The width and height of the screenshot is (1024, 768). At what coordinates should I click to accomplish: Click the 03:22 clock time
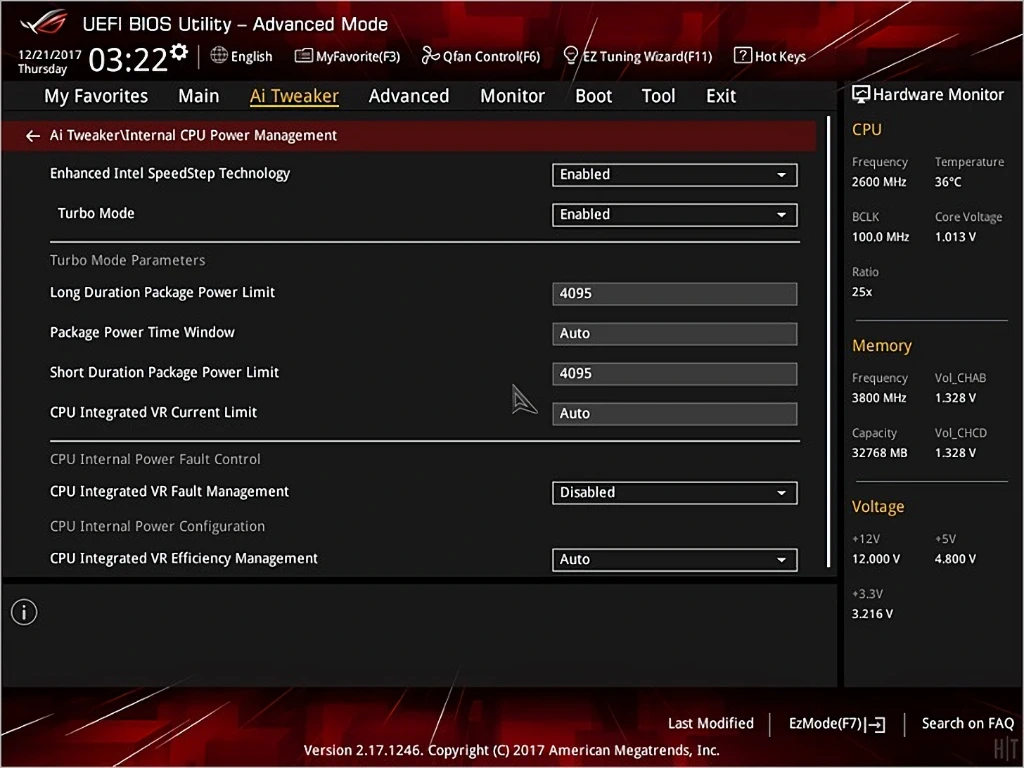(128, 60)
